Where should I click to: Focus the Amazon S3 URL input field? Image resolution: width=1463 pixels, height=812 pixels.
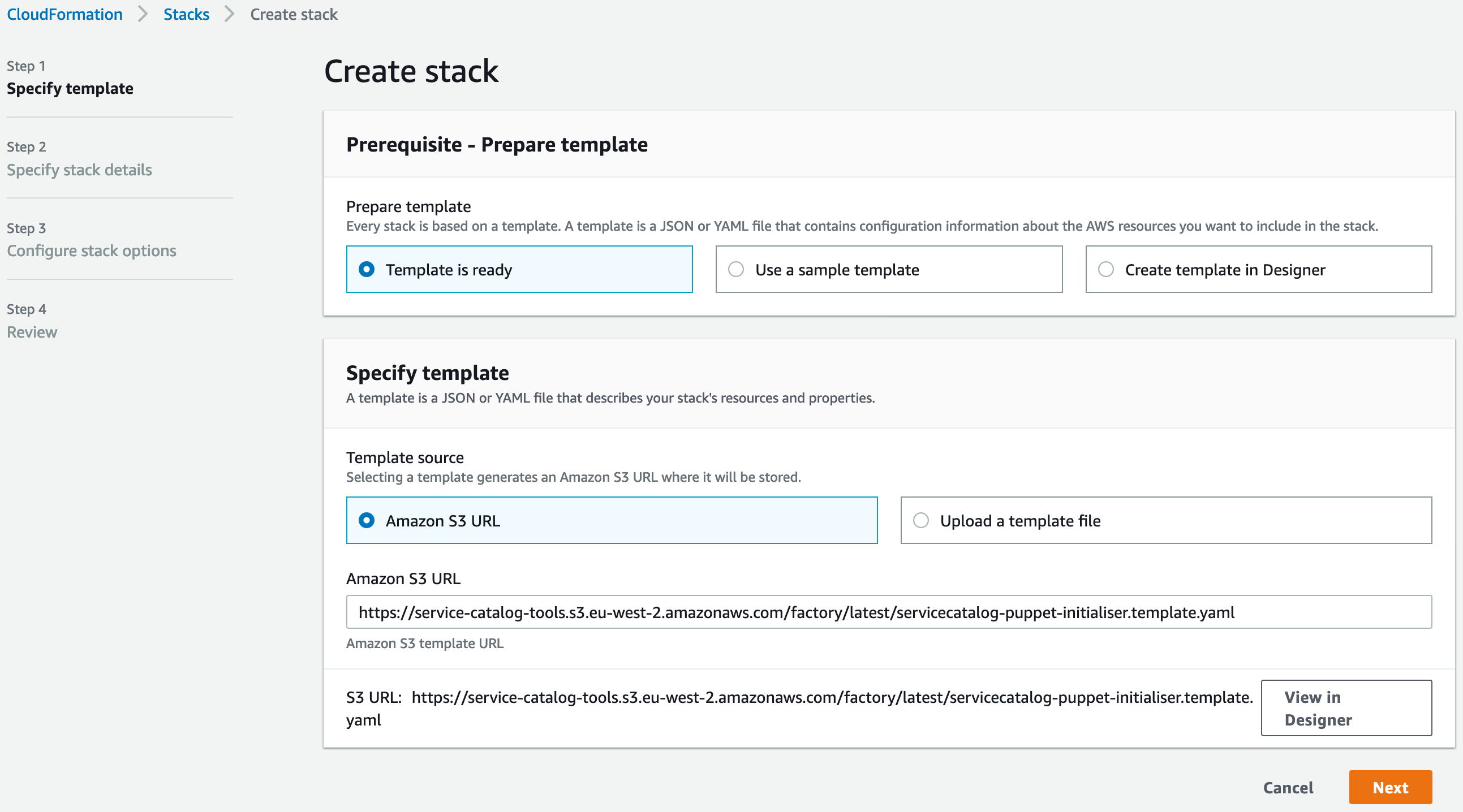point(889,612)
